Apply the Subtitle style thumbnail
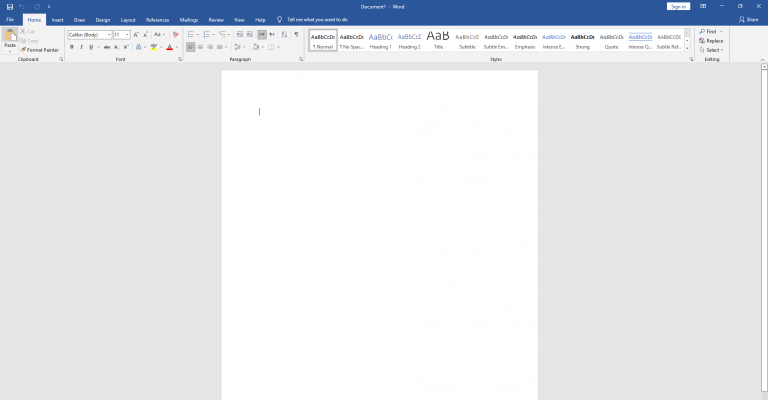 point(467,41)
